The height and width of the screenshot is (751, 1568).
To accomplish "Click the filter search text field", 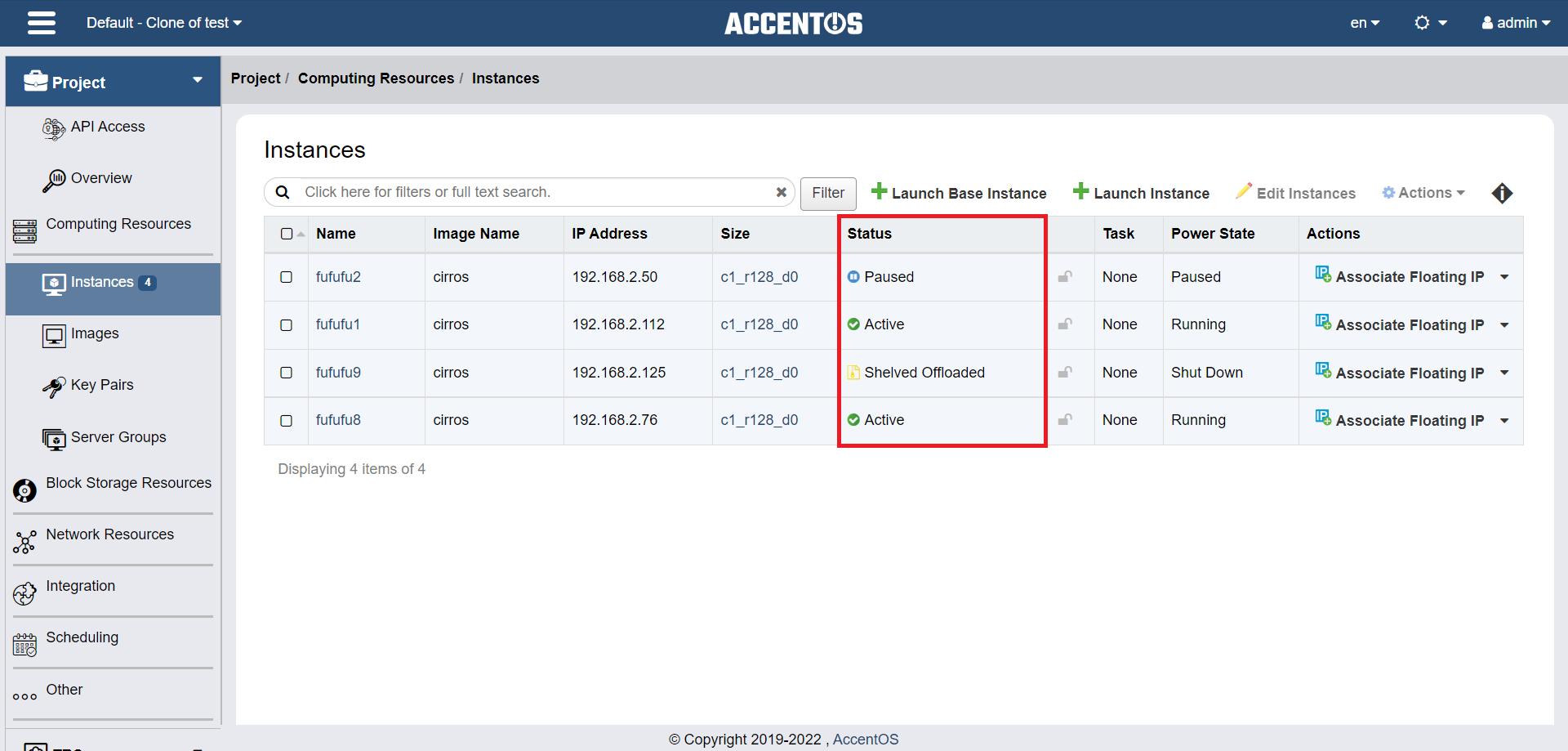I will [x=536, y=192].
